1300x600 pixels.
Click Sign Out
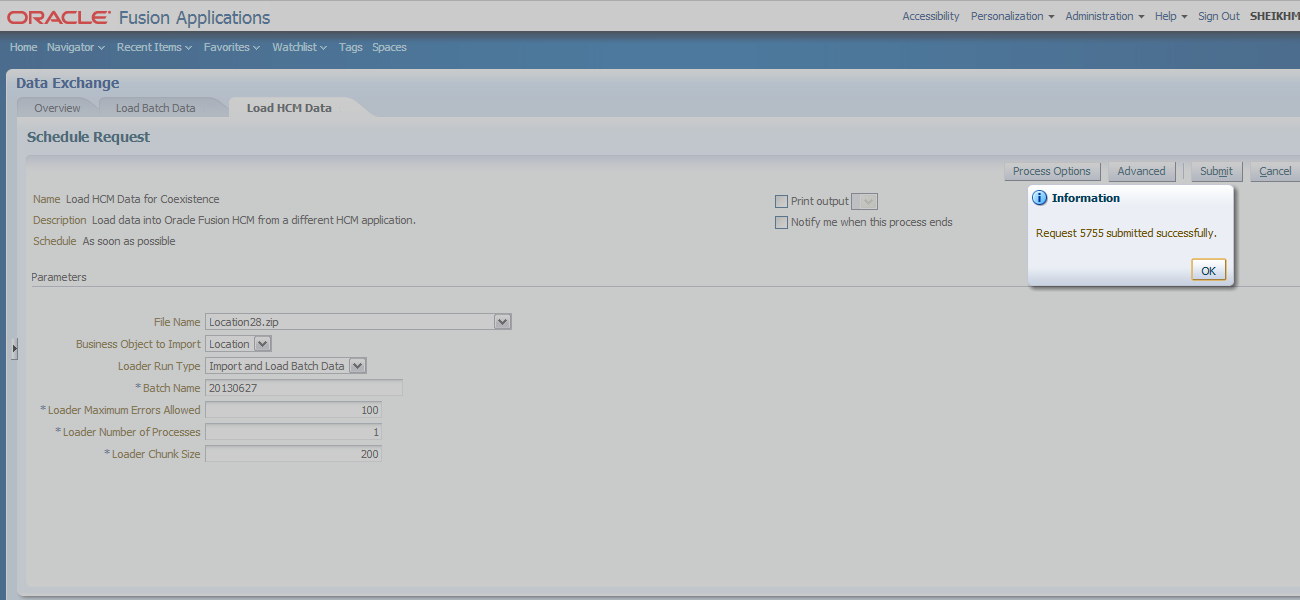pos(1218,16)
